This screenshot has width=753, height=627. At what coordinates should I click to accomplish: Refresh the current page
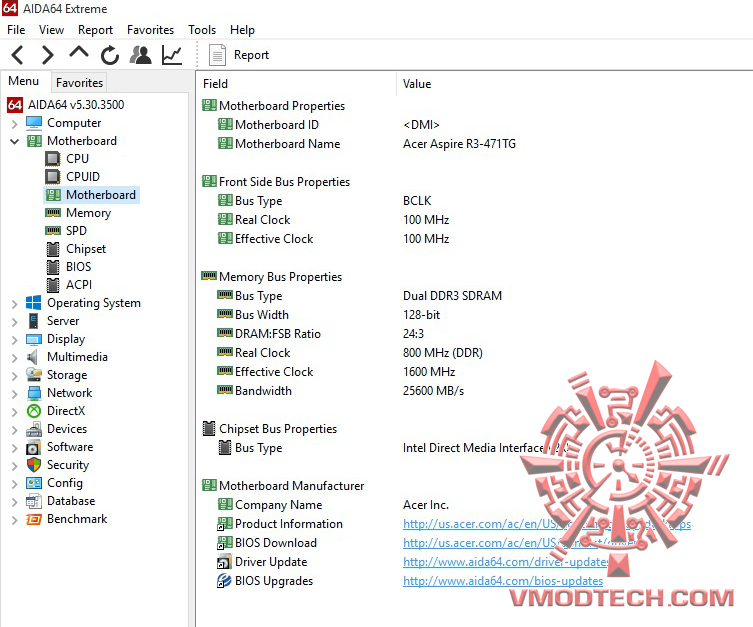[x=109, y=55]
